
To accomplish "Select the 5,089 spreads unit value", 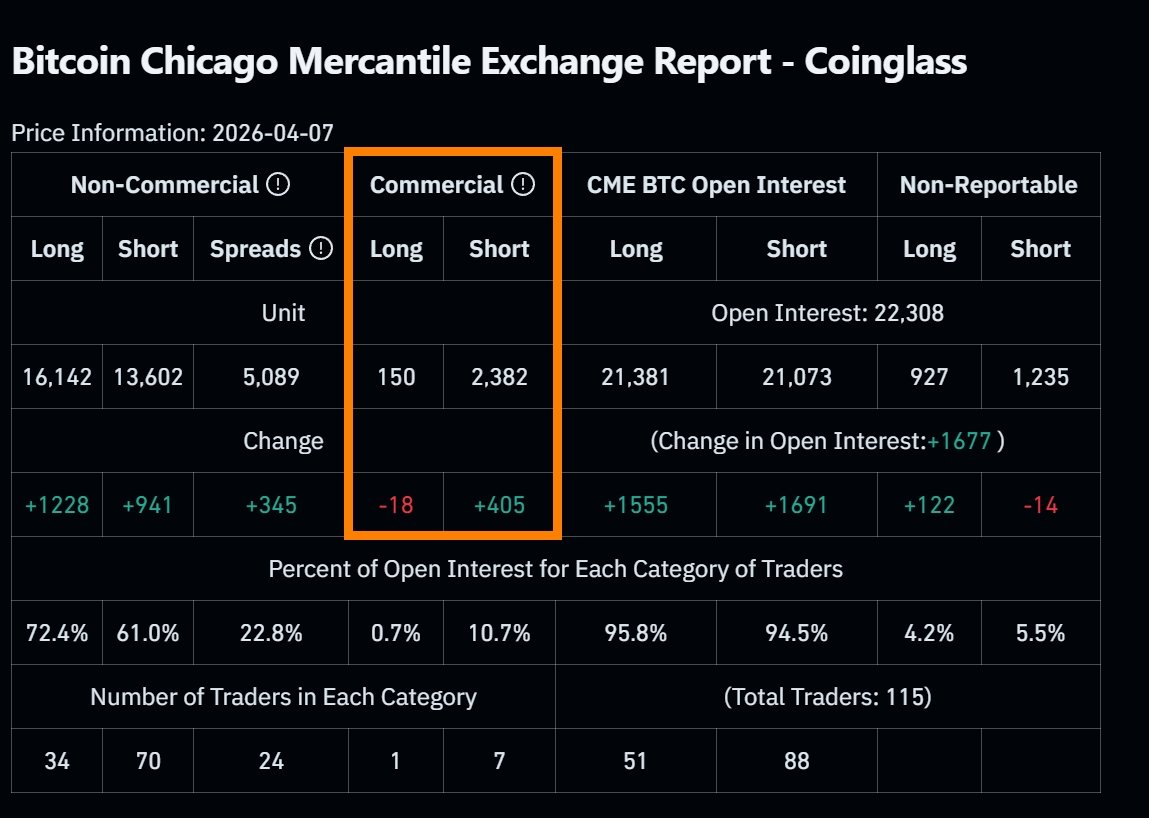I will (271, 377).
